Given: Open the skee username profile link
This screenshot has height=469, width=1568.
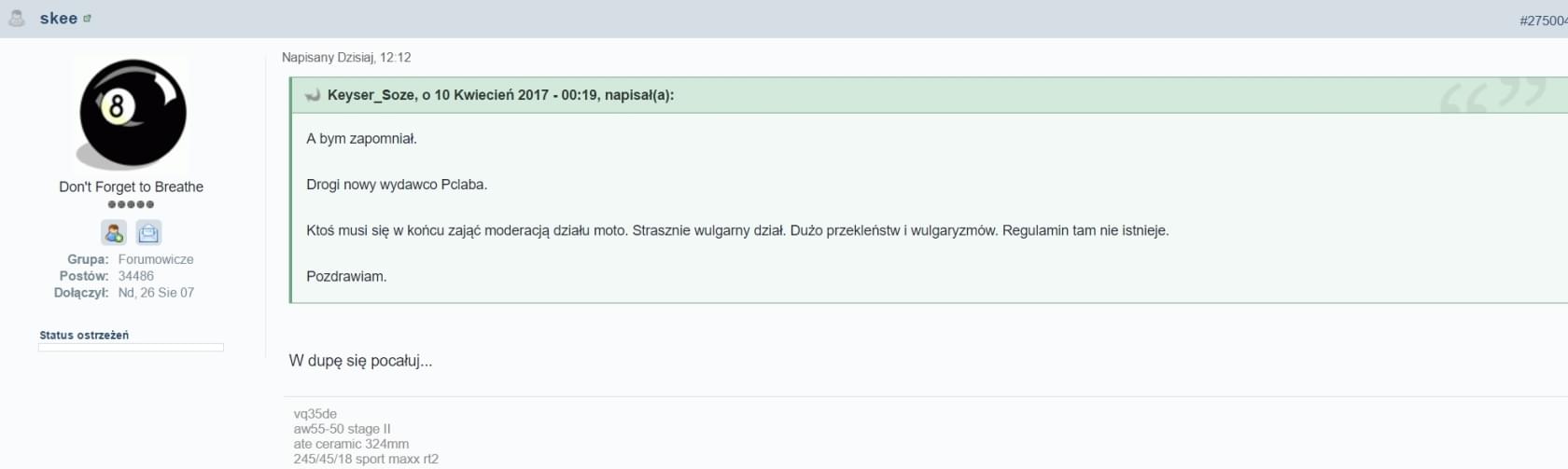Looking at the screenshot, I should click(x=58, y=19).
